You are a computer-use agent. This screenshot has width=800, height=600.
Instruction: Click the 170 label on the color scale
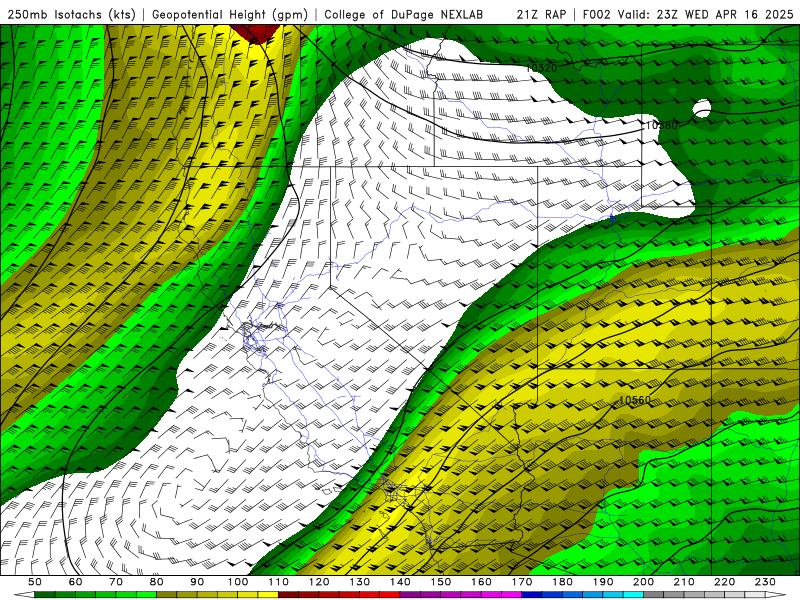coord(522,582)
